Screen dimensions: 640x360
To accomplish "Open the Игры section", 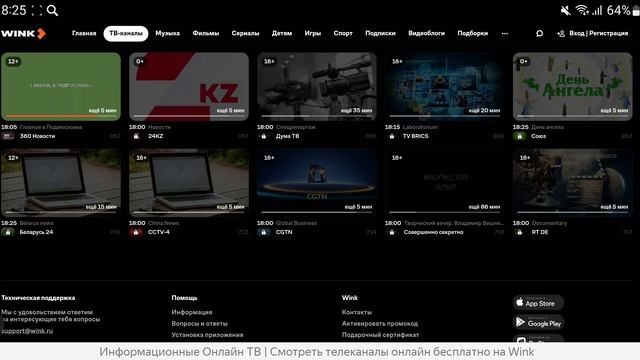I will tap(313, 33).
